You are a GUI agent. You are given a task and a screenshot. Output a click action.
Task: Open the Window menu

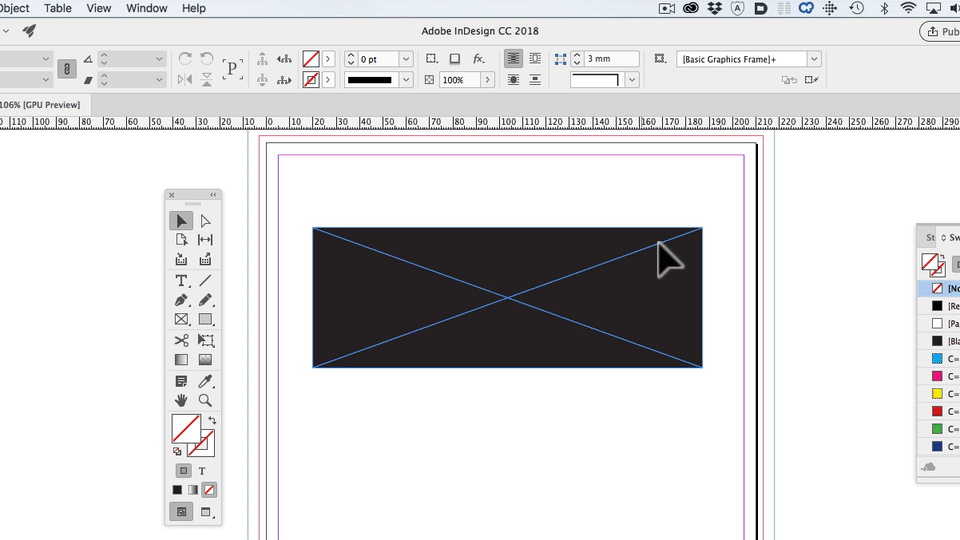[146, 9]
